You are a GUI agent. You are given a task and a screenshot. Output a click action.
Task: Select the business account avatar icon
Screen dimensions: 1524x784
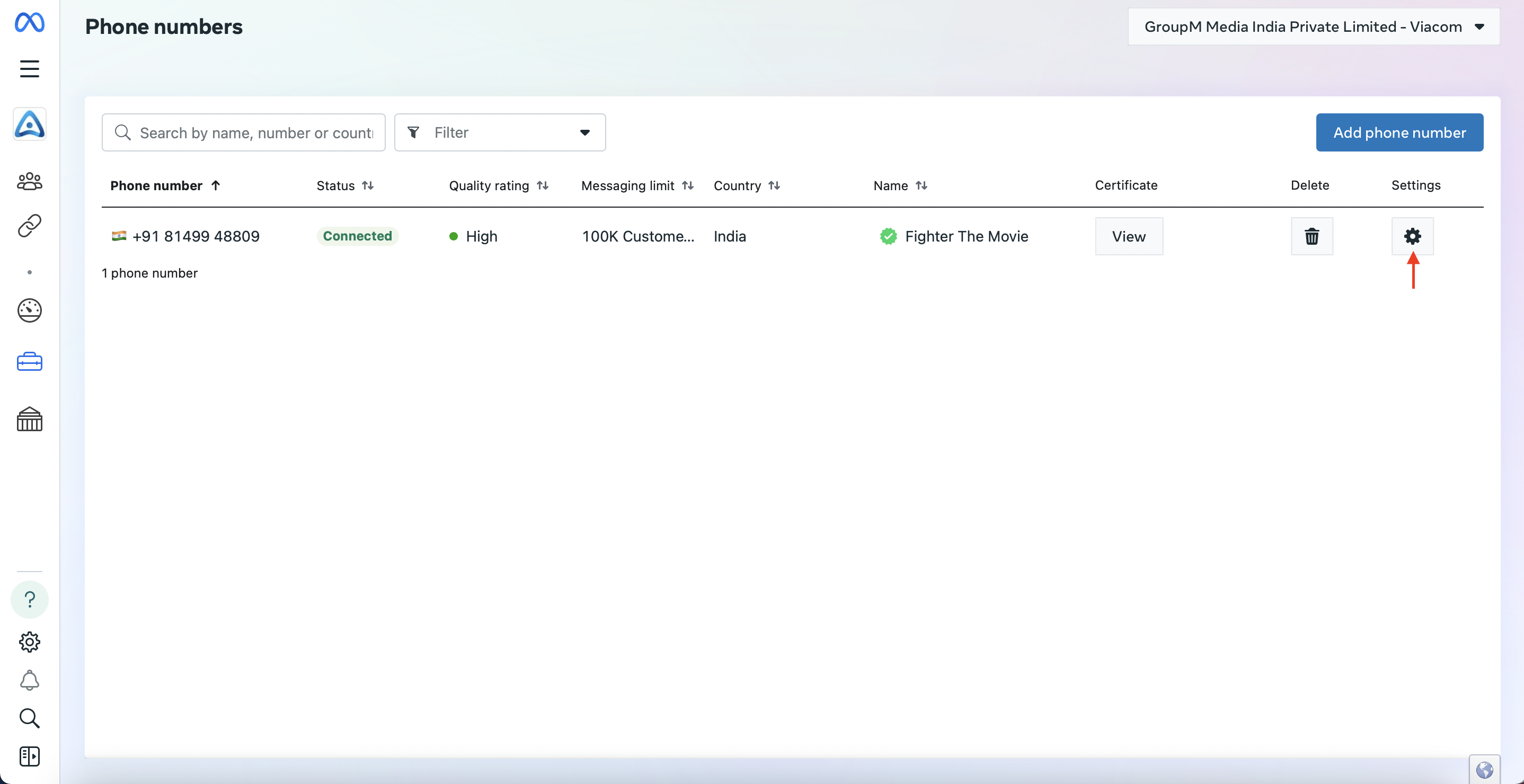(x=30, y=123)
